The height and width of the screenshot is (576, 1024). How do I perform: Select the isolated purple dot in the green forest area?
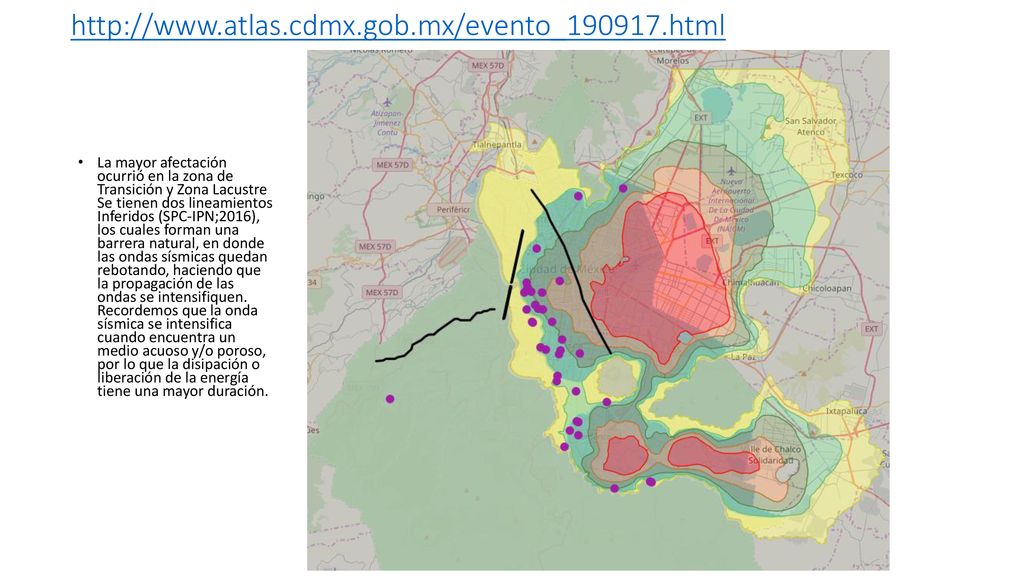(x=390, y=399)
